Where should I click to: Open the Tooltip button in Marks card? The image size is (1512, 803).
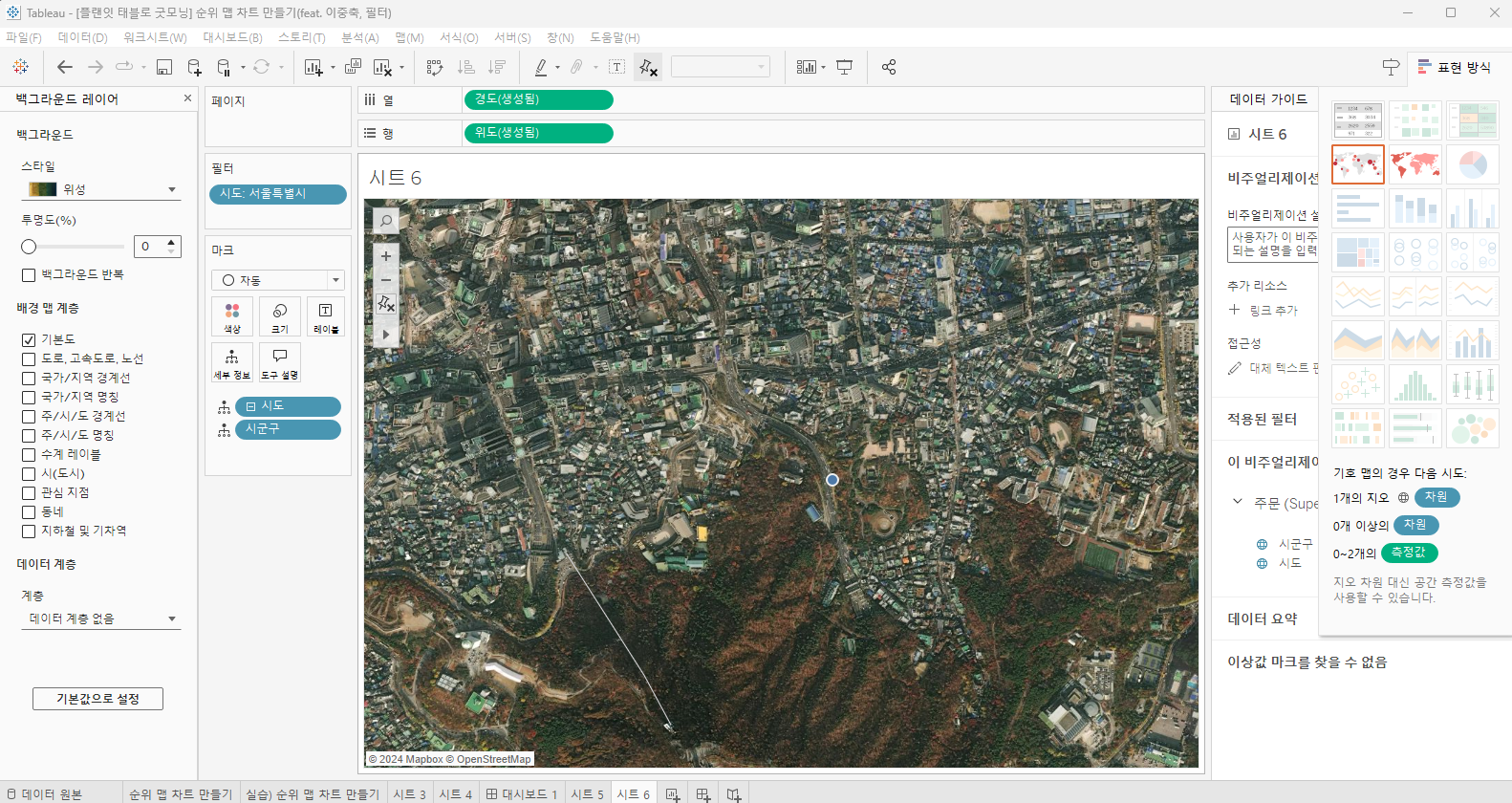(x=280, y=362)
